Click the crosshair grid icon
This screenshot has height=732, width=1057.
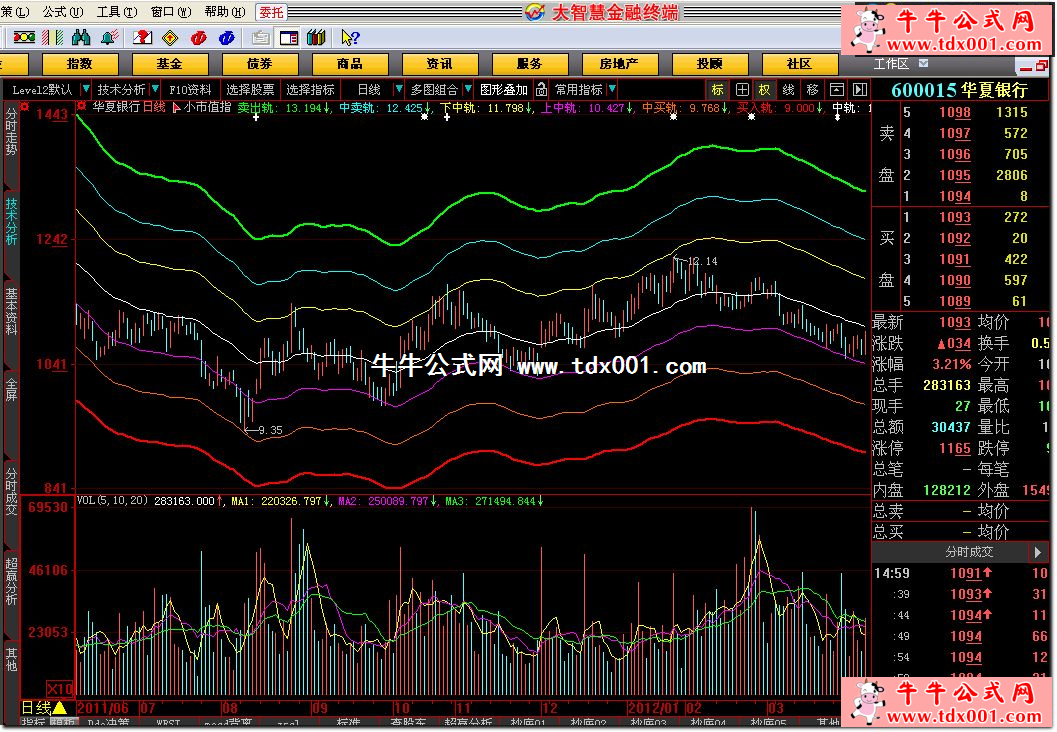(x=742, y=90)
